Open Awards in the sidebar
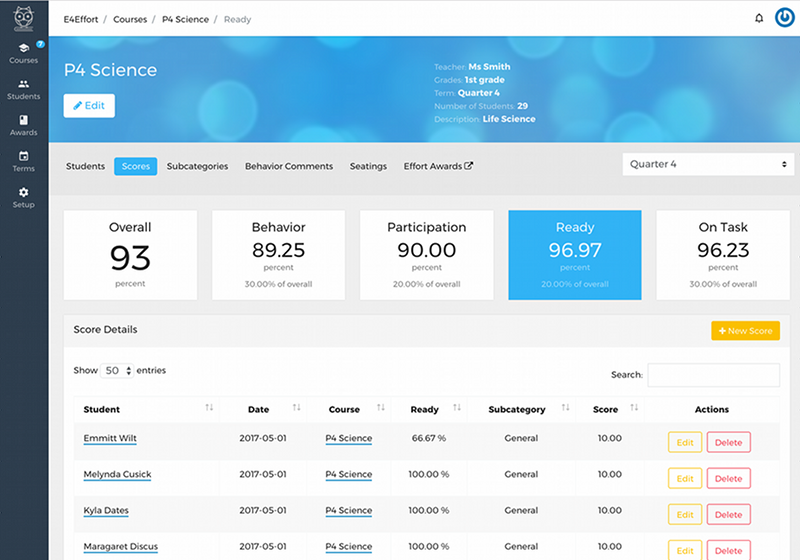The width and height of the screenshot is (800, 560). 23,126
